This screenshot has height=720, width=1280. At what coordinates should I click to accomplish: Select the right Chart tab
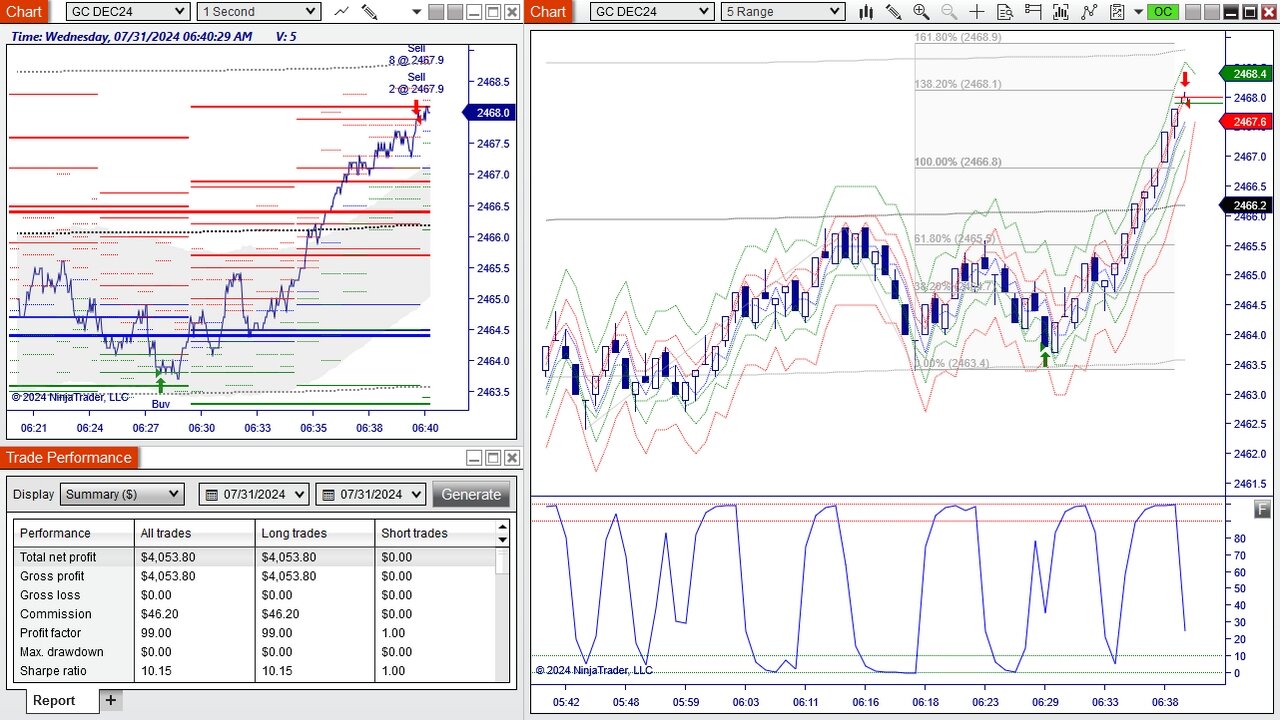(x=548, y=12)
